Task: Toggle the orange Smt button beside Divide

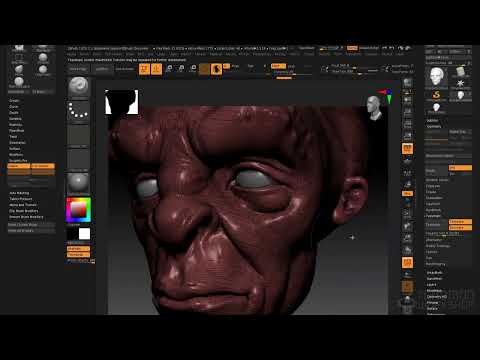Action: click(460, 168)
